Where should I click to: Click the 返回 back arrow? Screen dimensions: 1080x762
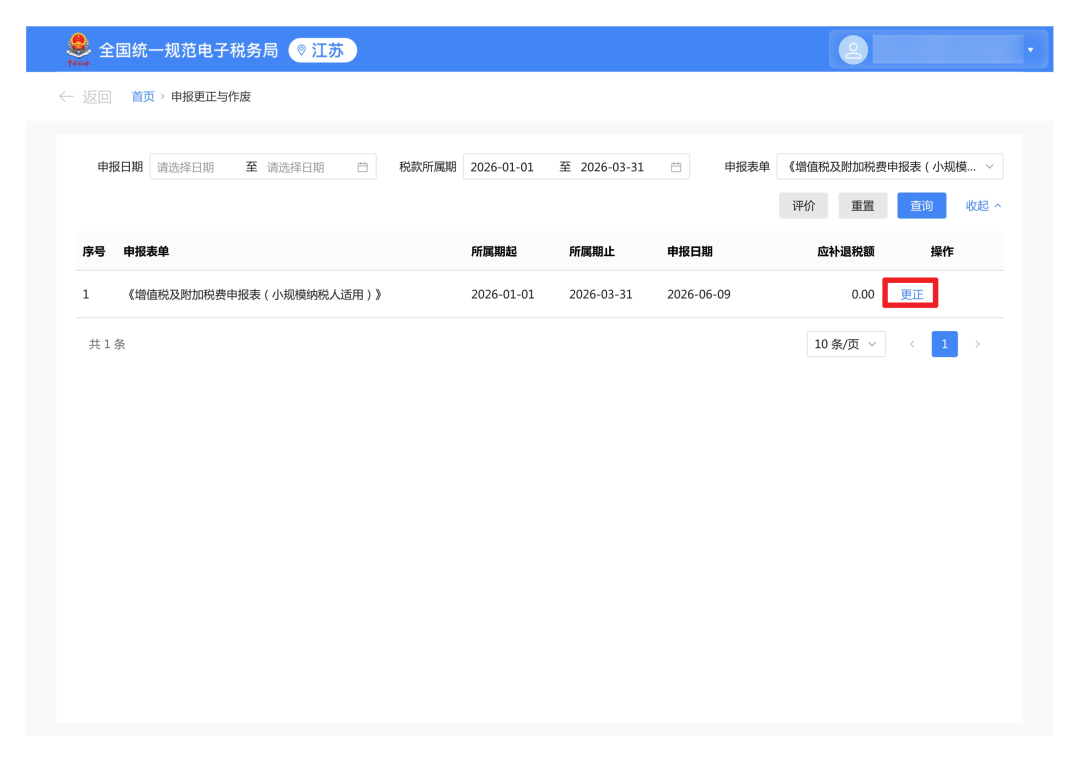click(66, 96)
